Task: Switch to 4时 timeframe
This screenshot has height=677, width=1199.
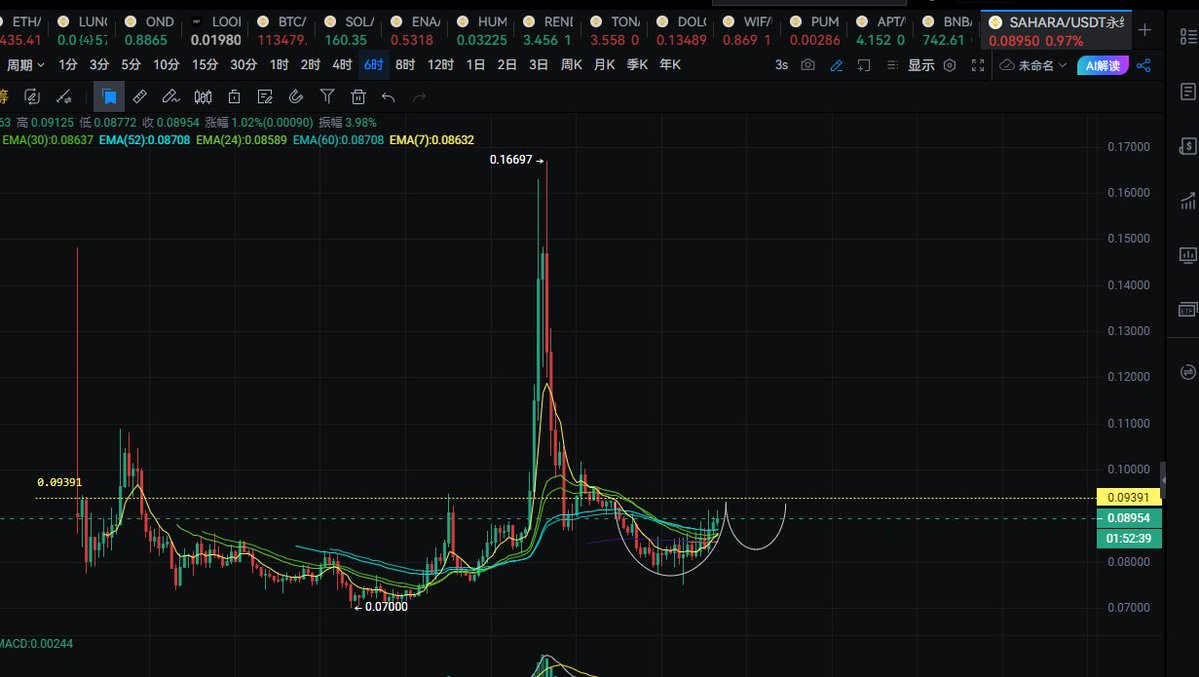Action: click(342, 65)
